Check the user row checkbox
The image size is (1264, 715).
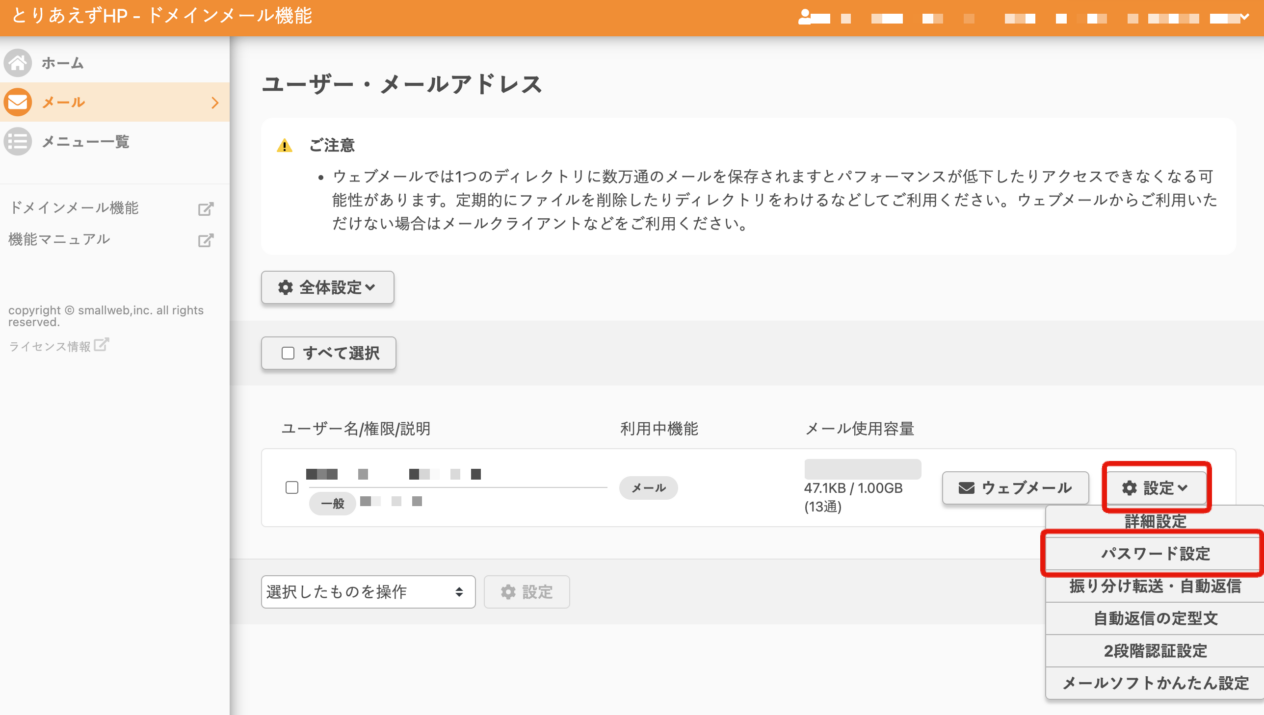coord(292,488)
